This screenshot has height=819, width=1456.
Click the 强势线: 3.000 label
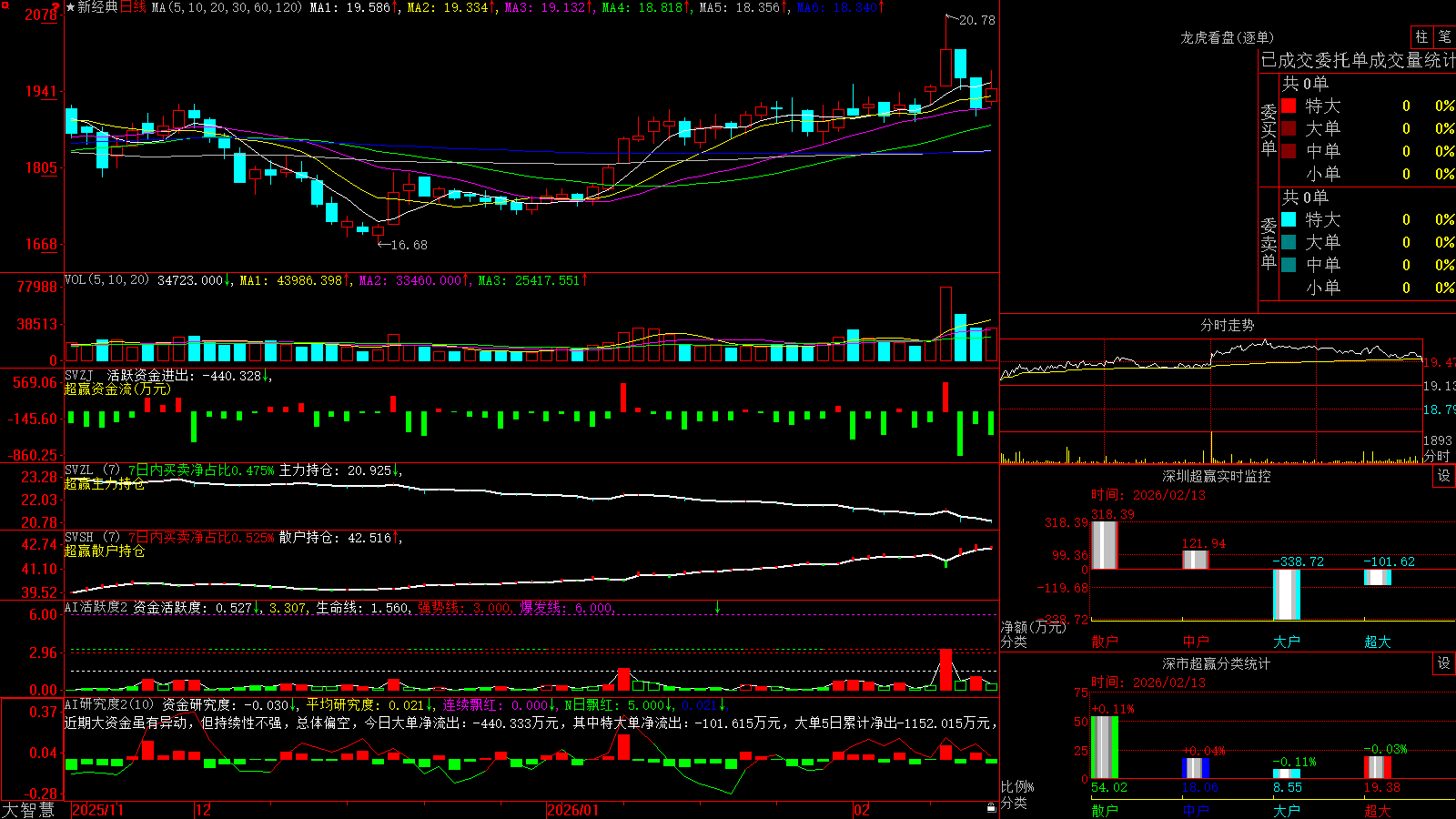click(464, 608)
